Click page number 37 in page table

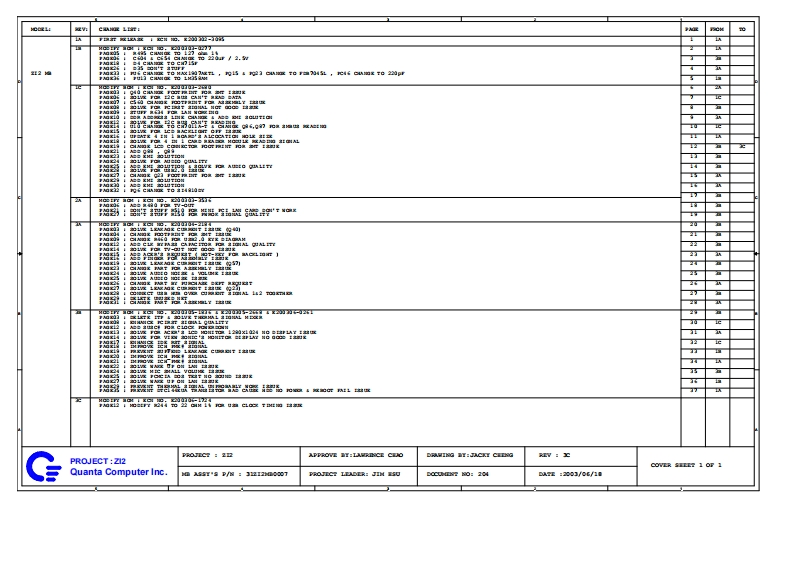(691, 390)
